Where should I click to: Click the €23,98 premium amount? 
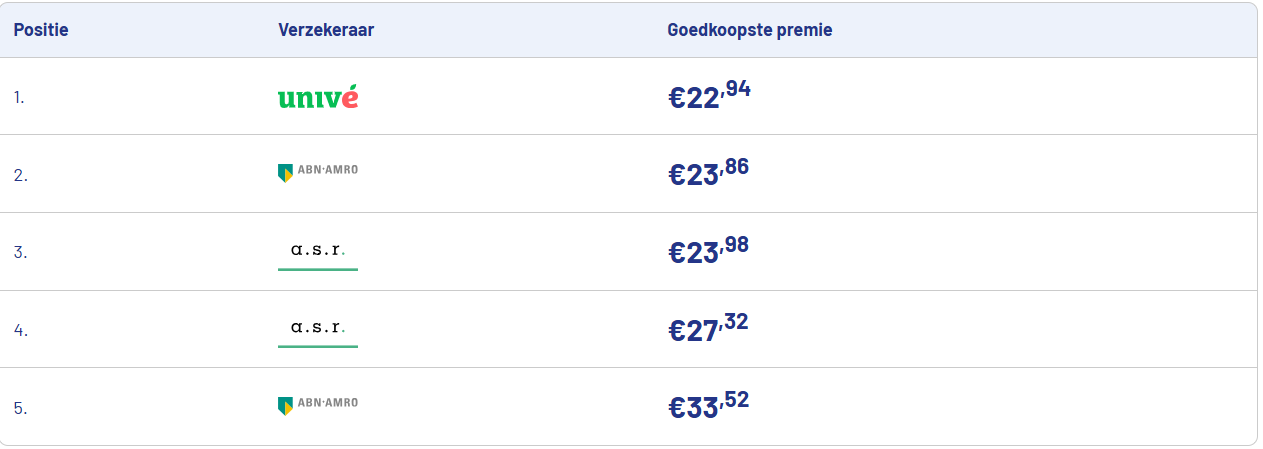click(709, 250)
